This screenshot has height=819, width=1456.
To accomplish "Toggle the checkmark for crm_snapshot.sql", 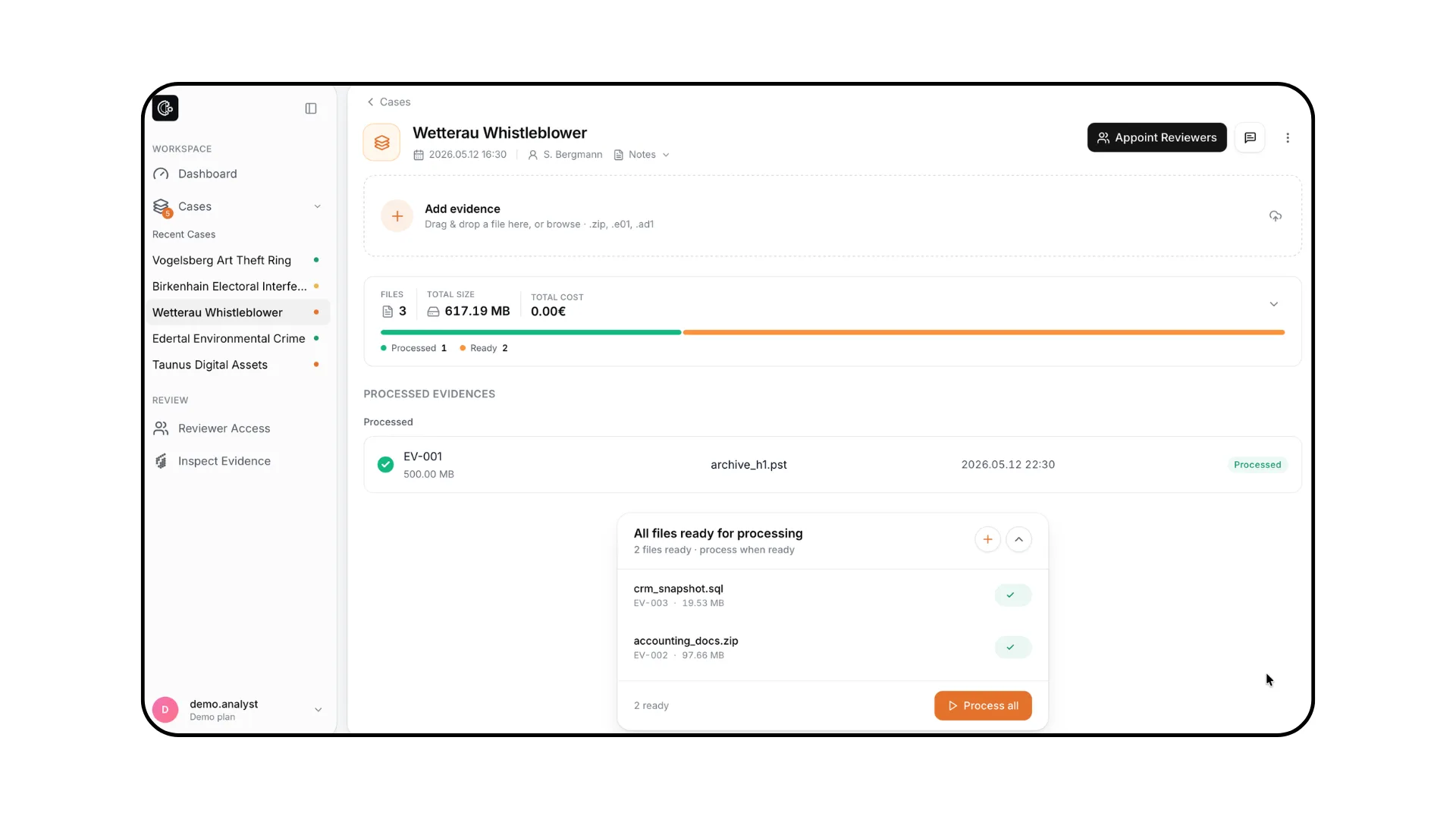I will point(1012,595).
